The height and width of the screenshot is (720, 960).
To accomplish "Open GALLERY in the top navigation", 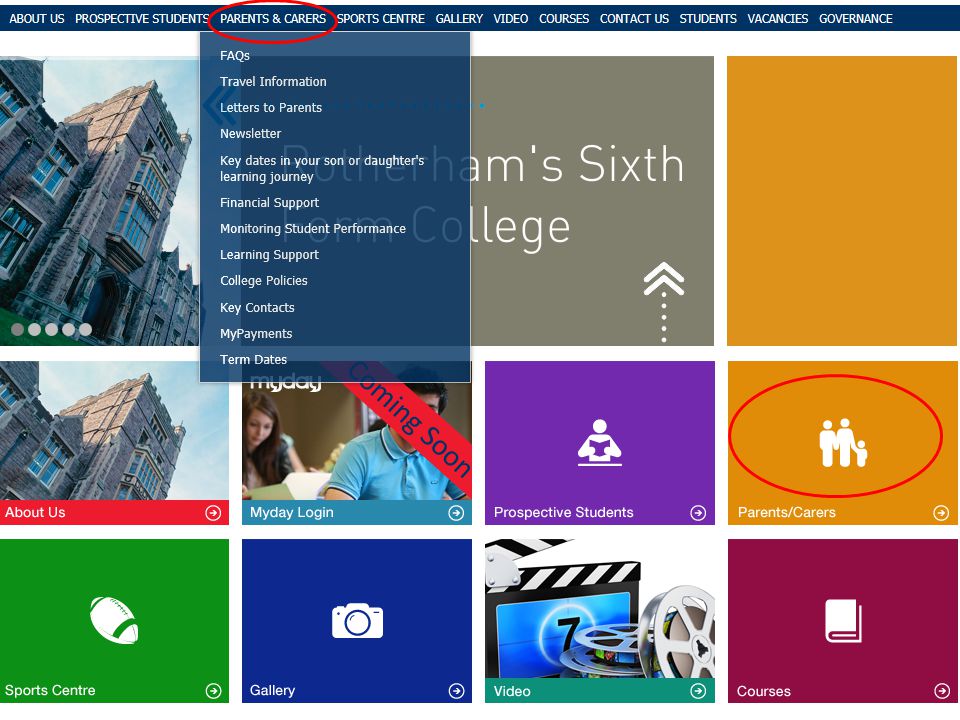I will 459,19.
